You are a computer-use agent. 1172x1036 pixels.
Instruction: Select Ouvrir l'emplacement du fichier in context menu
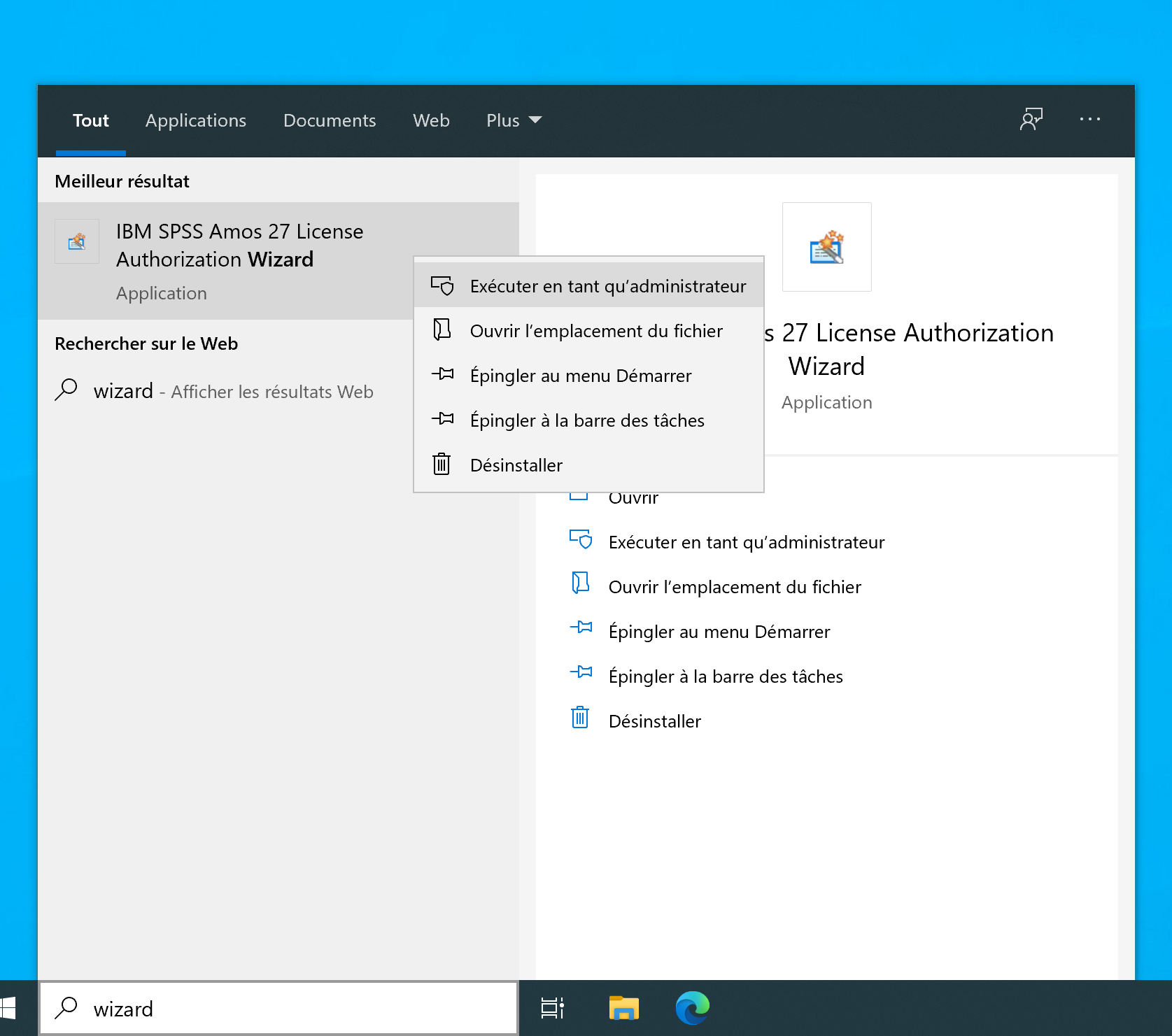tap(596, 331)
